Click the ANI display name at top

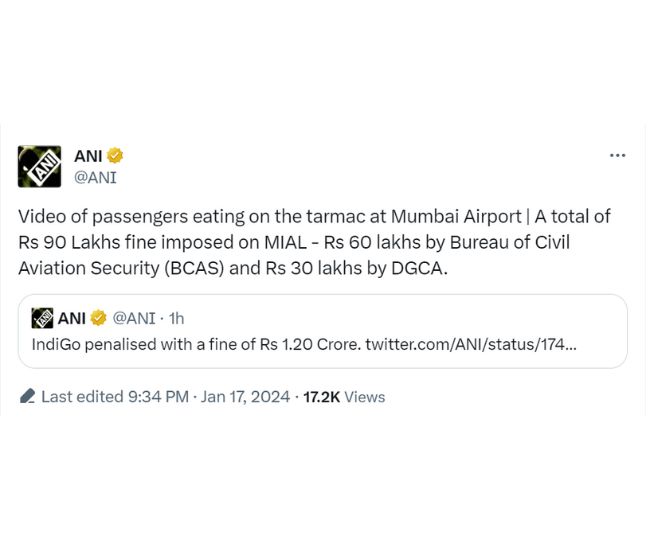coord(88,155)
